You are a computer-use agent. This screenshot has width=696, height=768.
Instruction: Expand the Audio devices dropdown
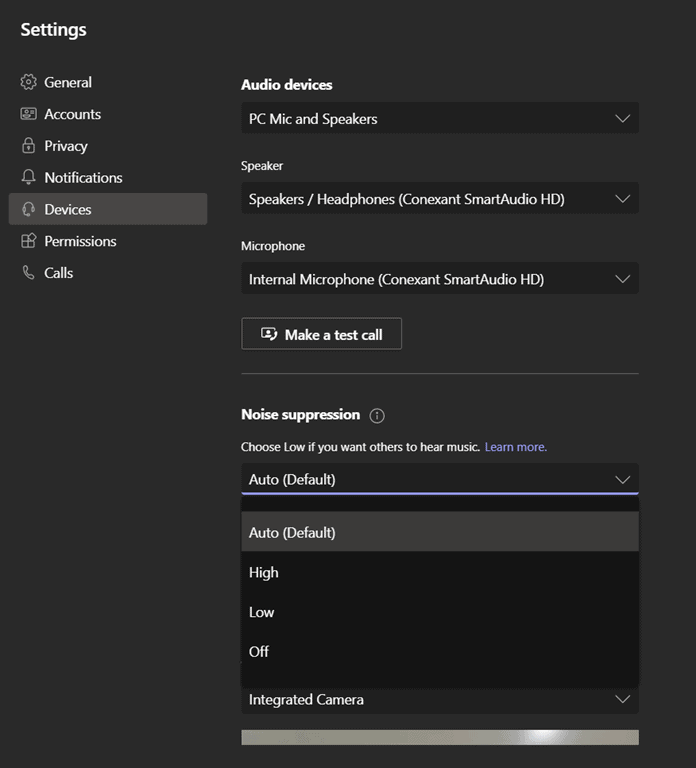[x=439, y=118]
